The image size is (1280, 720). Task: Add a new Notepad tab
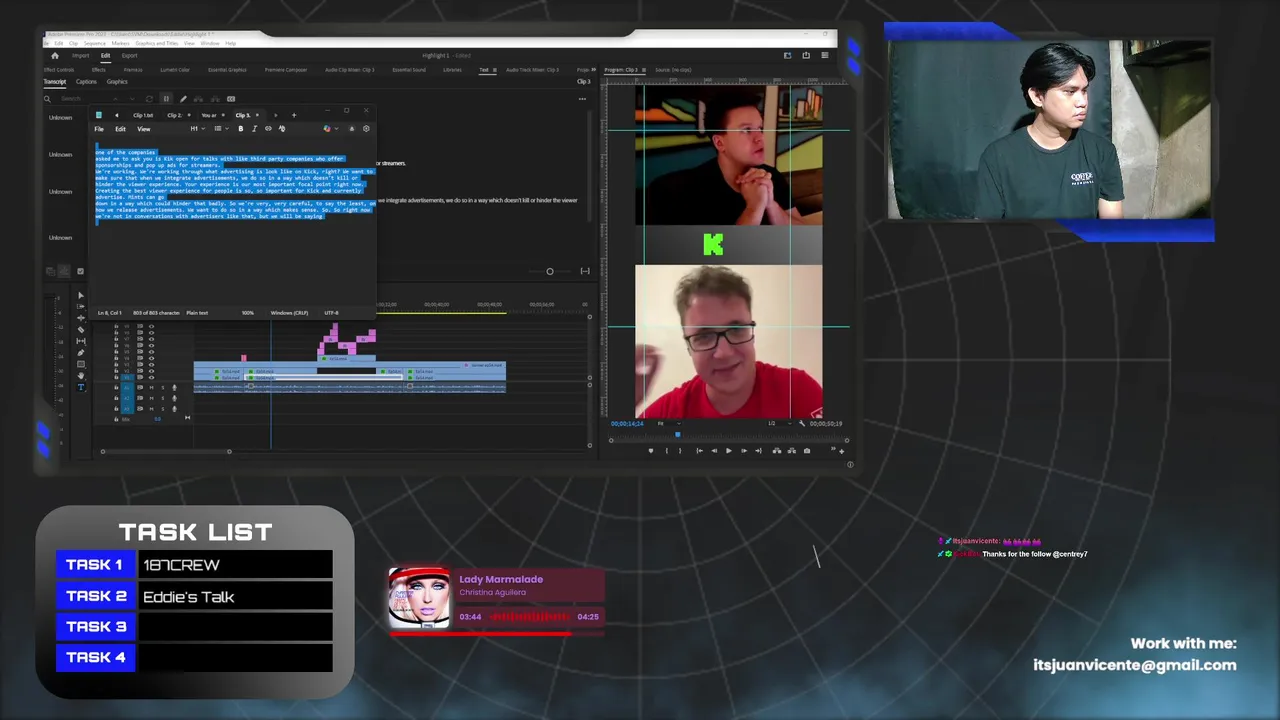point(294,115)
